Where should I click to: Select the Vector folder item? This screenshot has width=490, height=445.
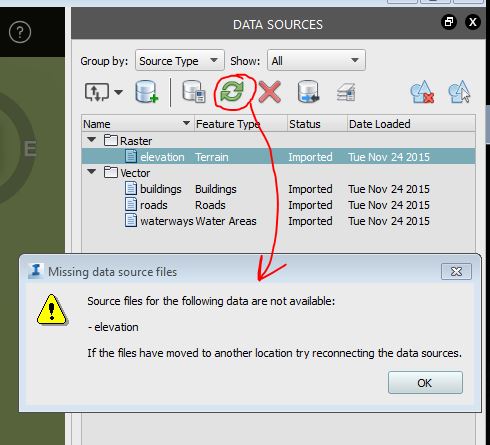(127, 173)
